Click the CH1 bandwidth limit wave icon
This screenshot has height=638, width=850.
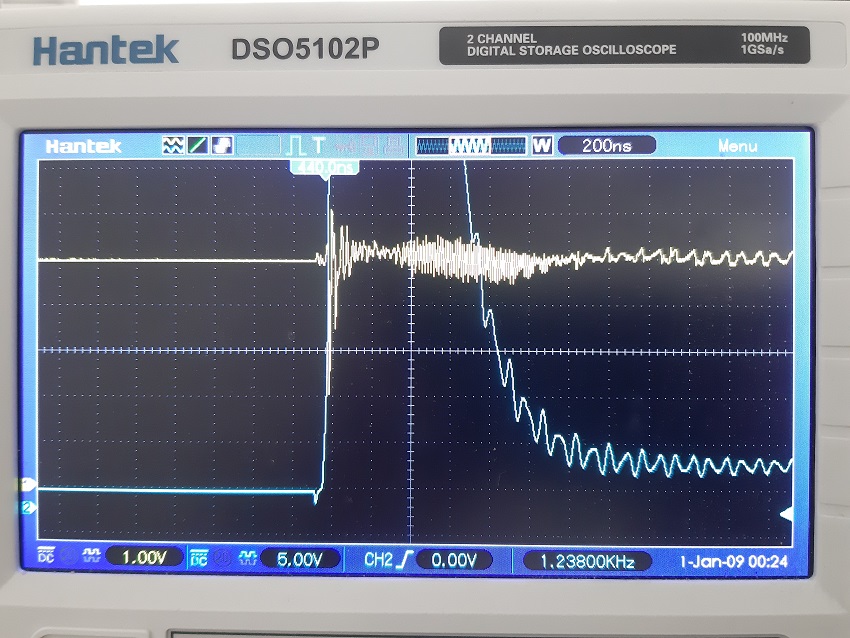[91, 557]
